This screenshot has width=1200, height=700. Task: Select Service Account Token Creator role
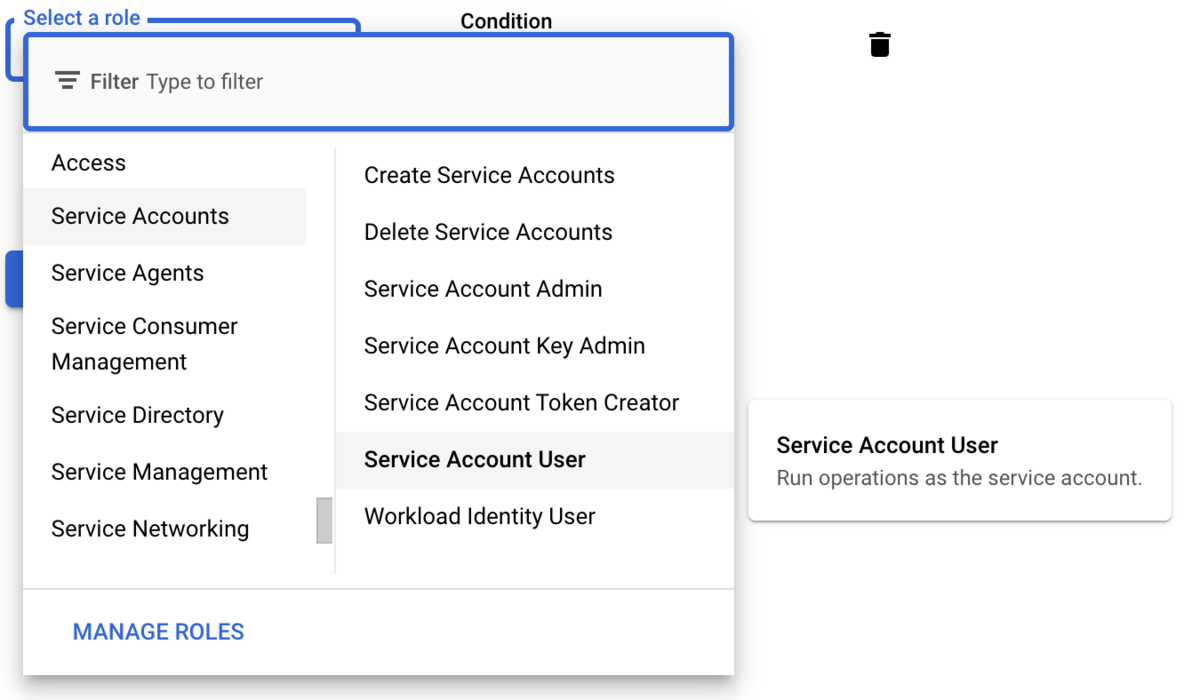pyautogui.click(x=521, y=403)
